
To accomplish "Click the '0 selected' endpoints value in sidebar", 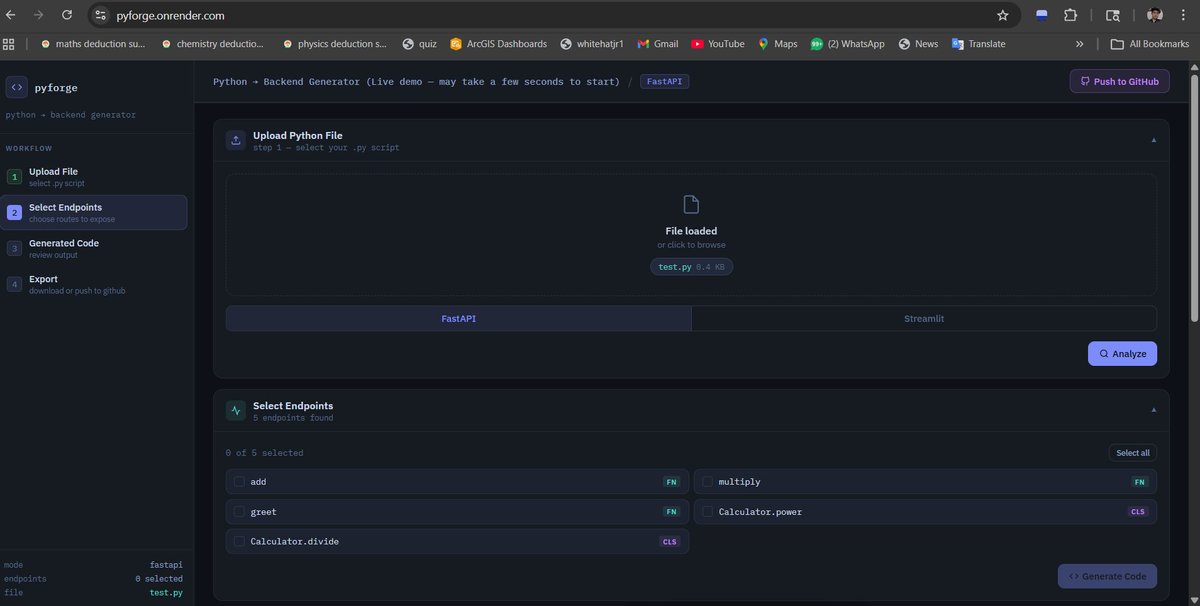I will tap(159, 579).
